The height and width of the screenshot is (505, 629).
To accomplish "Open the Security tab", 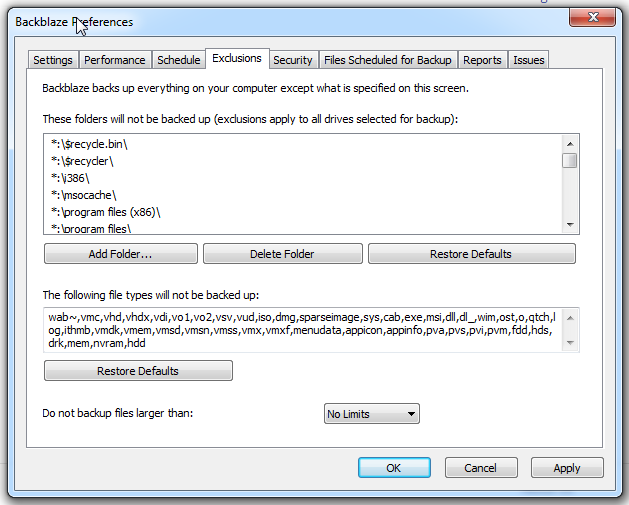I will 293,60.
